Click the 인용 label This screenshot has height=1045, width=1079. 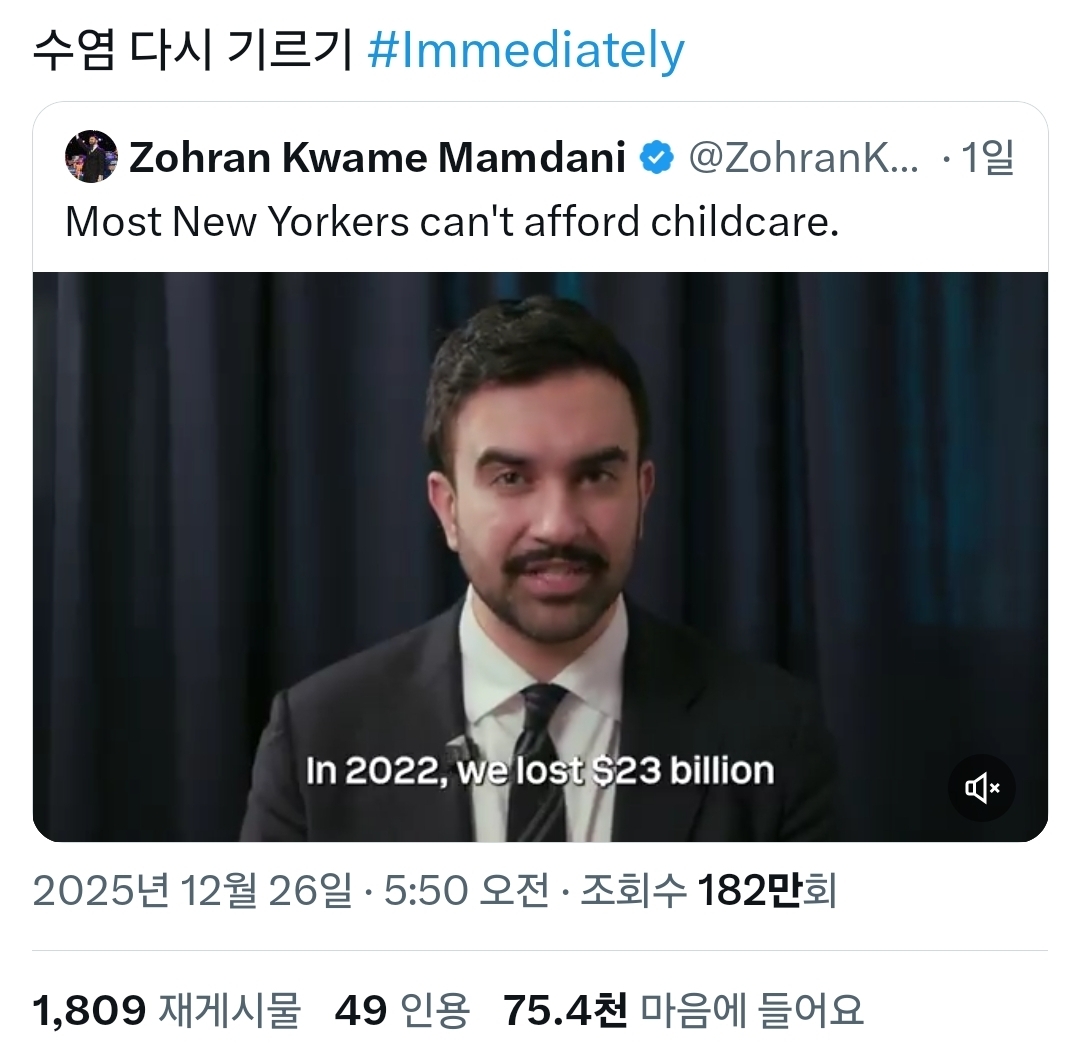pyautogui.click(x=435, y=1011)
